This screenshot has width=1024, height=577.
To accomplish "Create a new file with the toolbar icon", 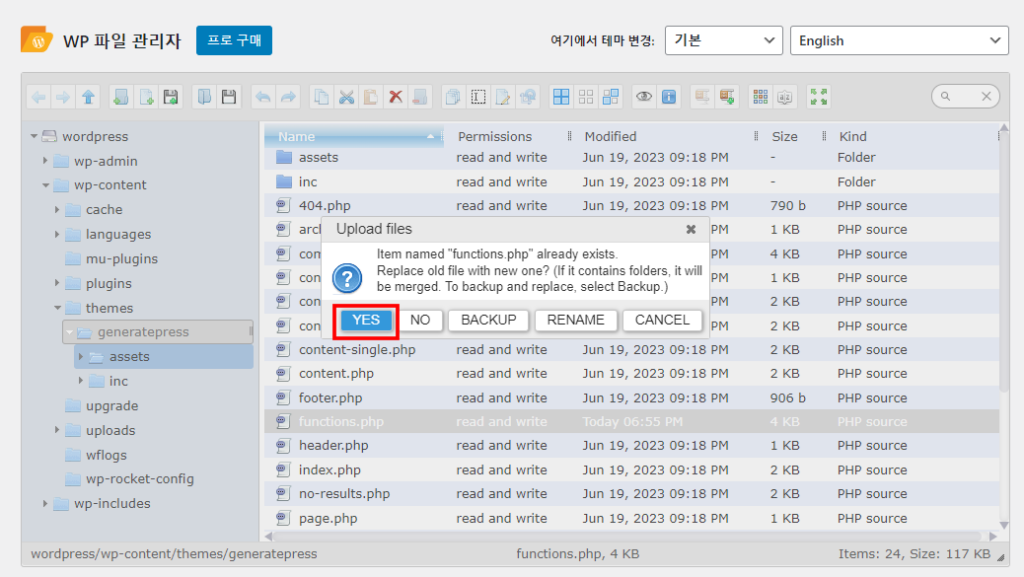I will pos(146,97).
